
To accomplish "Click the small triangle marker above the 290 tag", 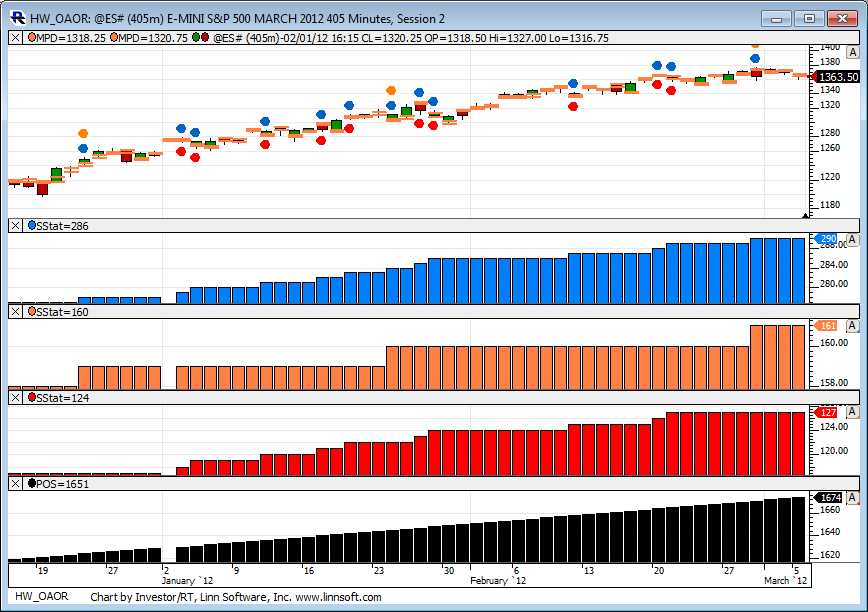I will tap(805, 214).
